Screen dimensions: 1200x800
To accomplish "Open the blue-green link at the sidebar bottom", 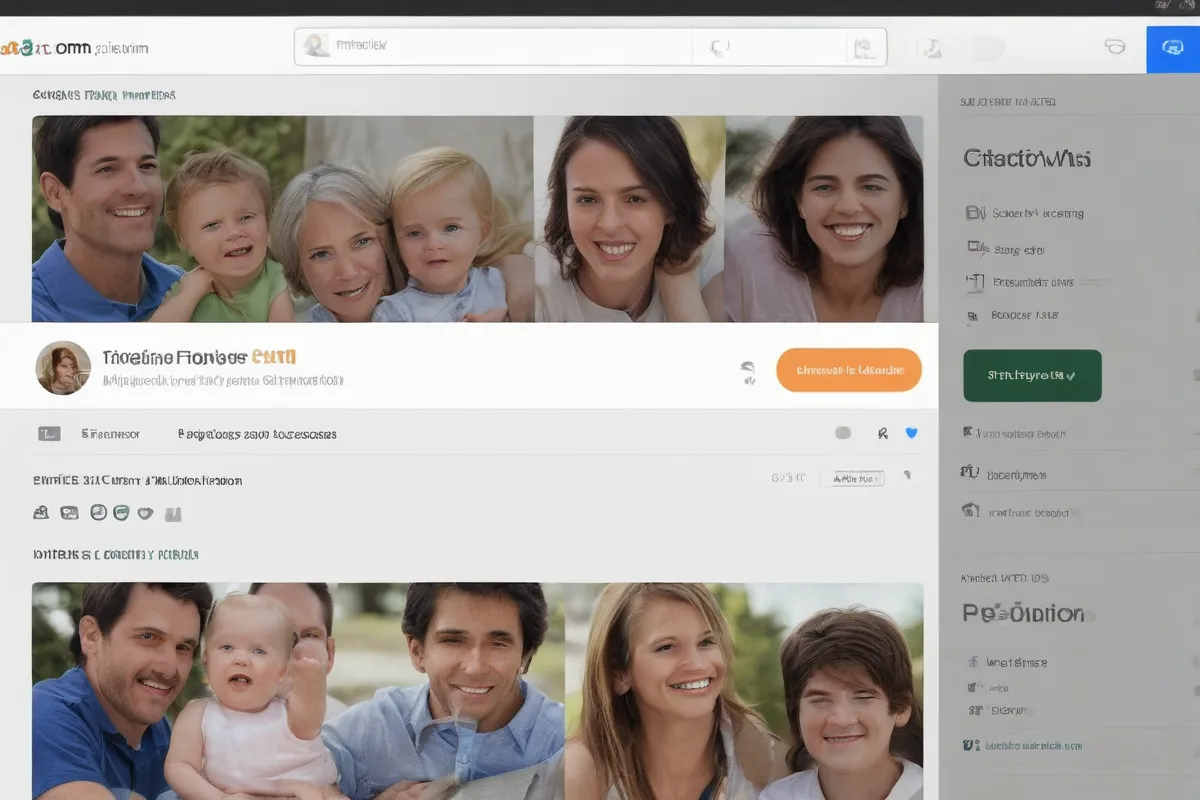I will 1033,745.
